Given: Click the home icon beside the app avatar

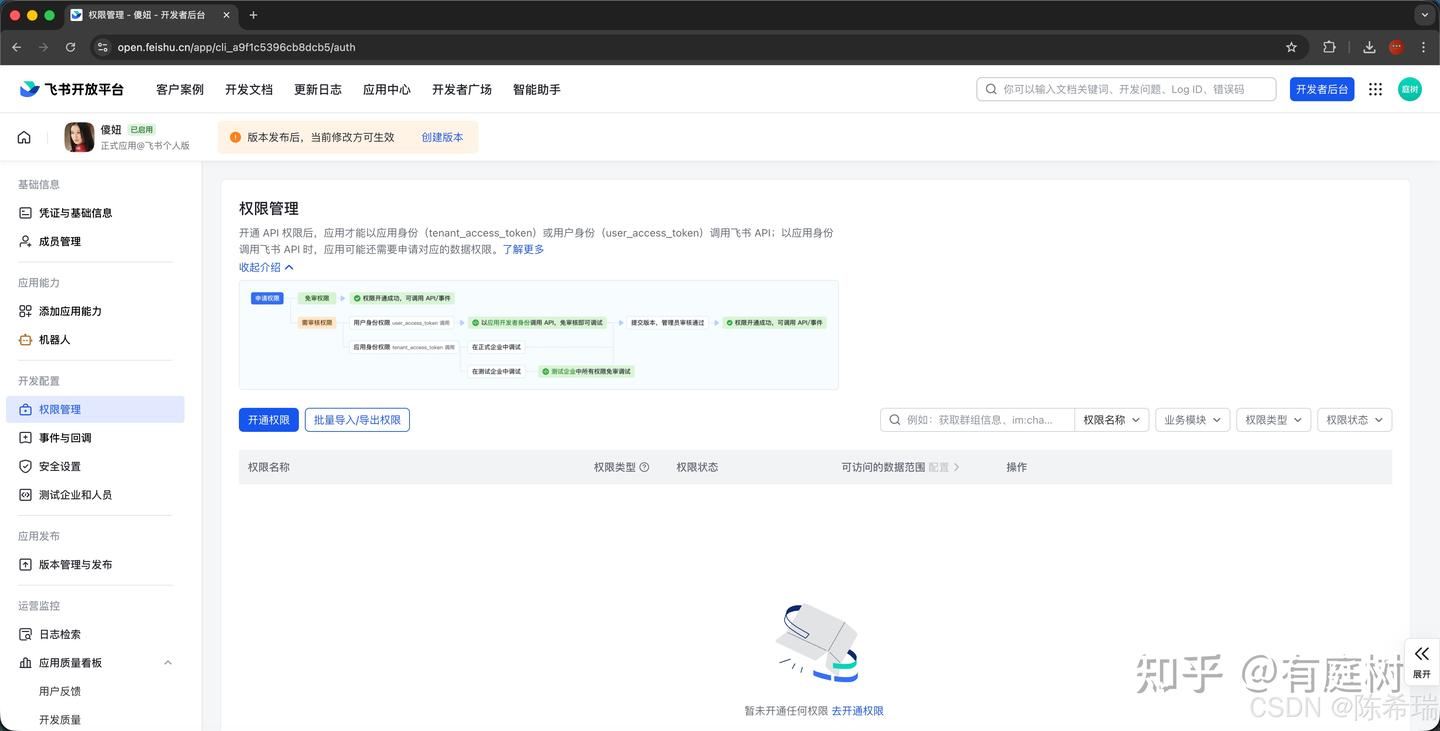Looking at the screenshot, I should click(24, 137).
